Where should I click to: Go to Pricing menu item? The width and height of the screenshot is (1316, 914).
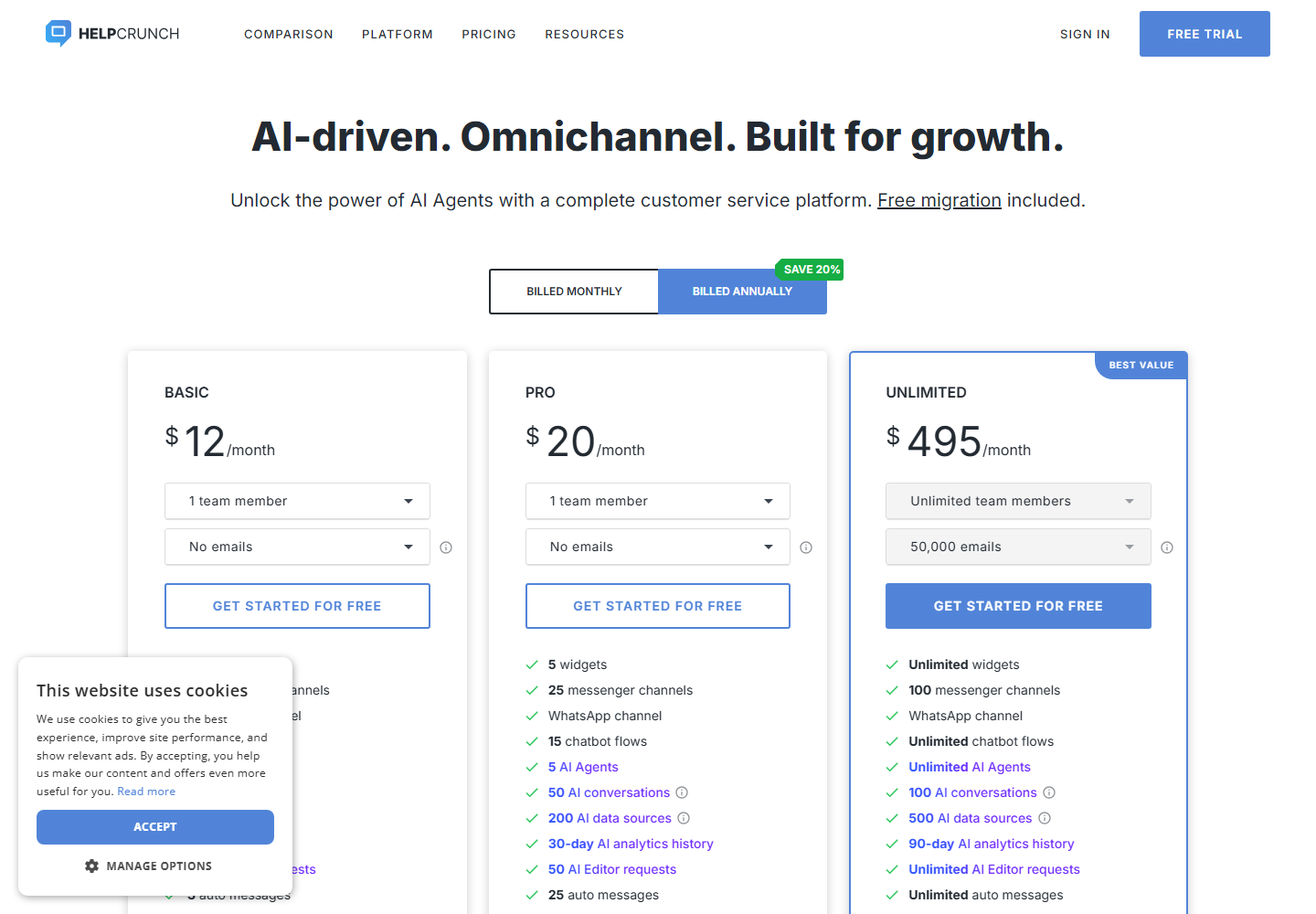pyautogui.click(x=489, y=34)
